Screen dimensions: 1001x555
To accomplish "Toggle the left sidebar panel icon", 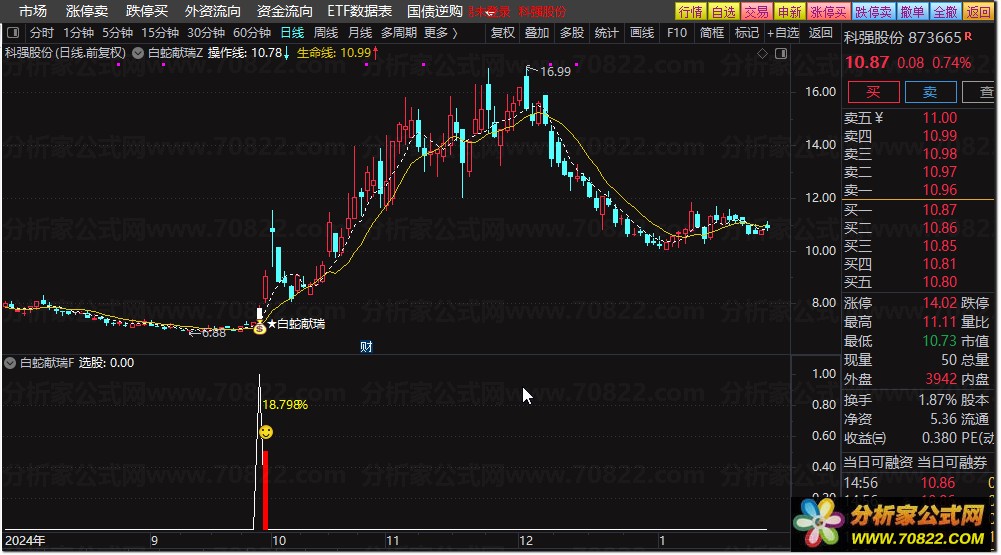I will coord(12,33).
